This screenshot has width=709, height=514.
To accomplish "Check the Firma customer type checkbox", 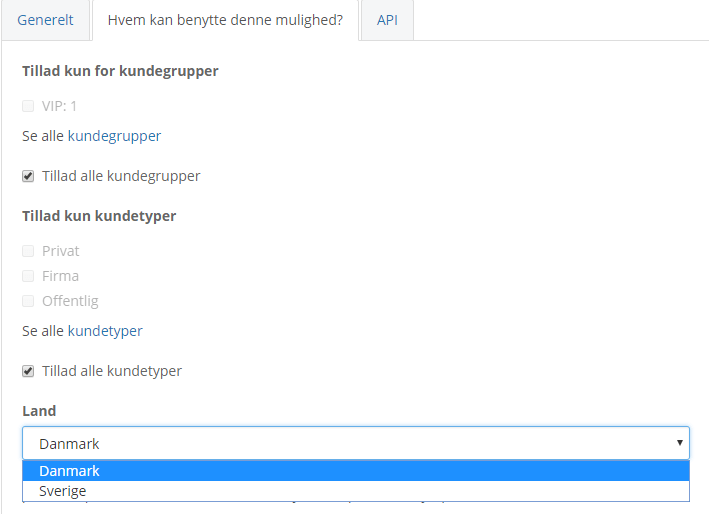I will pyautogui.click(x=28, y=276).
